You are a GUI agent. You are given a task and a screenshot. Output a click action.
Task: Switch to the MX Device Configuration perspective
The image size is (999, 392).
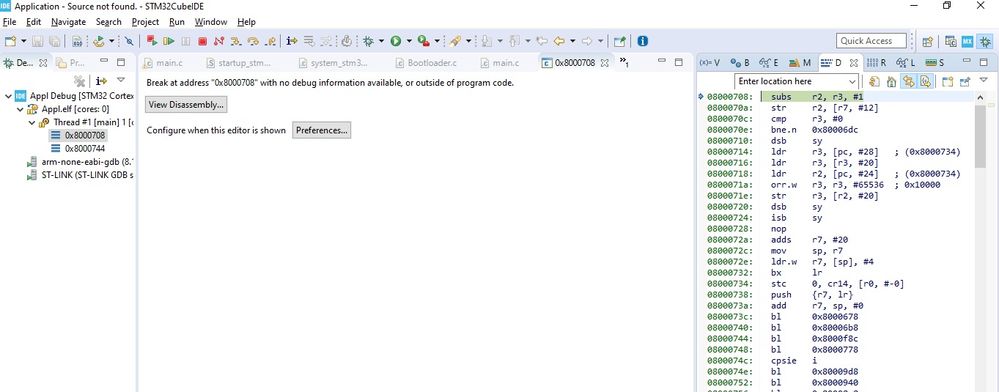(x=968, y=41)
